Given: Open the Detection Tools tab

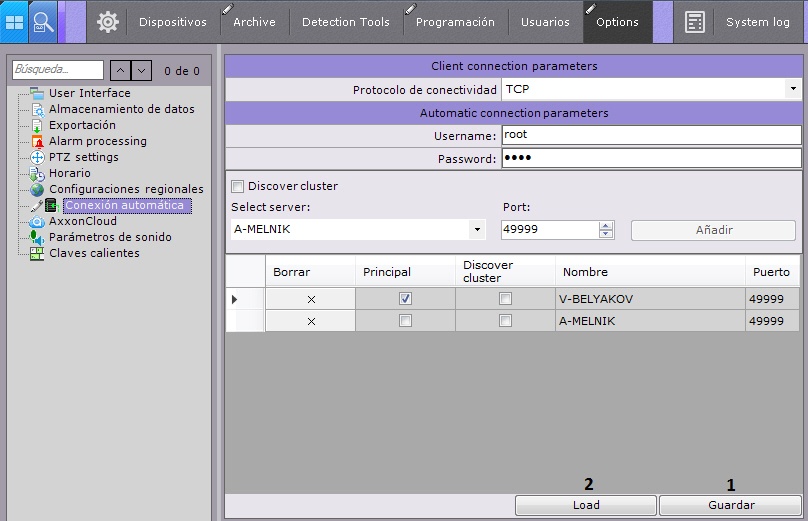Looking at the screenshot, I should pos(345,22).
